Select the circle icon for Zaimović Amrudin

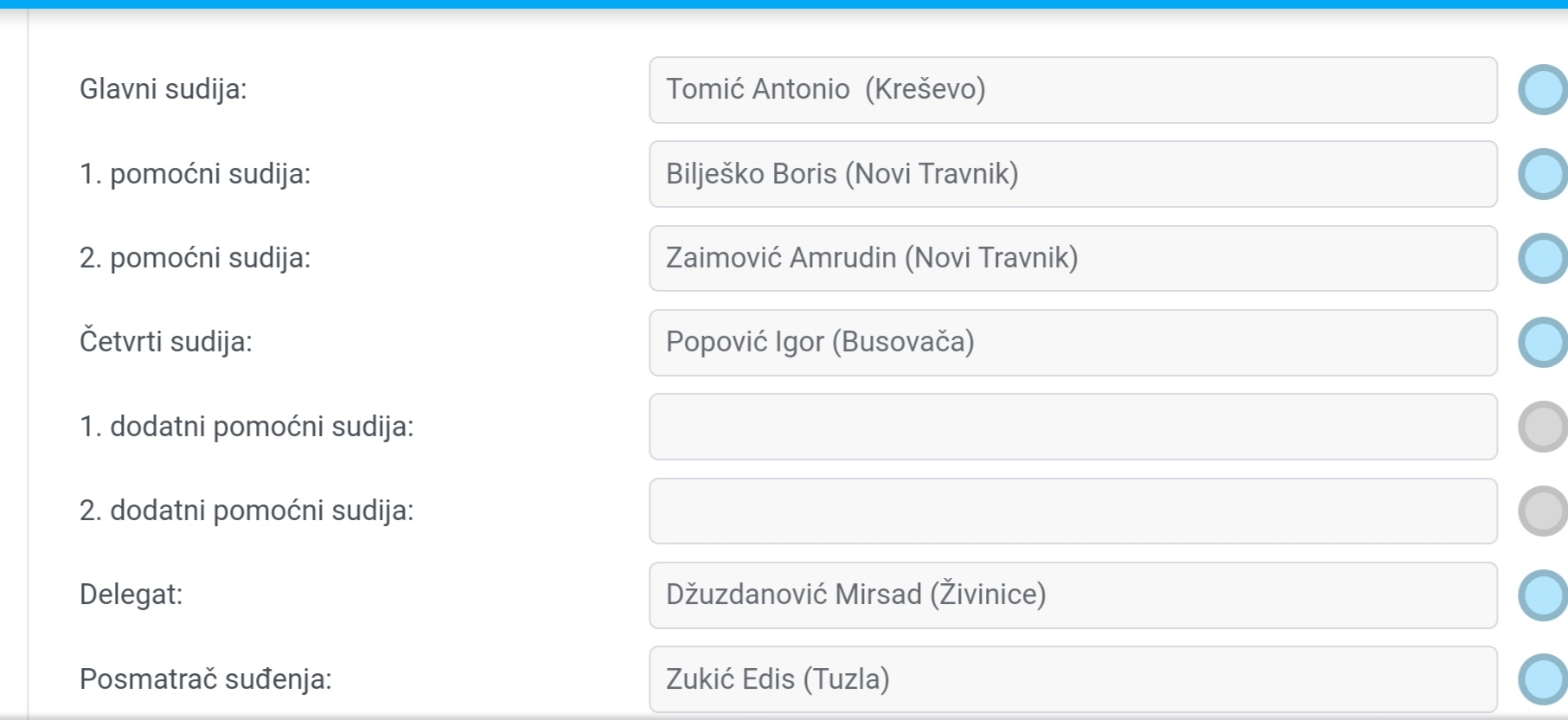click(x=1543, y=258)
